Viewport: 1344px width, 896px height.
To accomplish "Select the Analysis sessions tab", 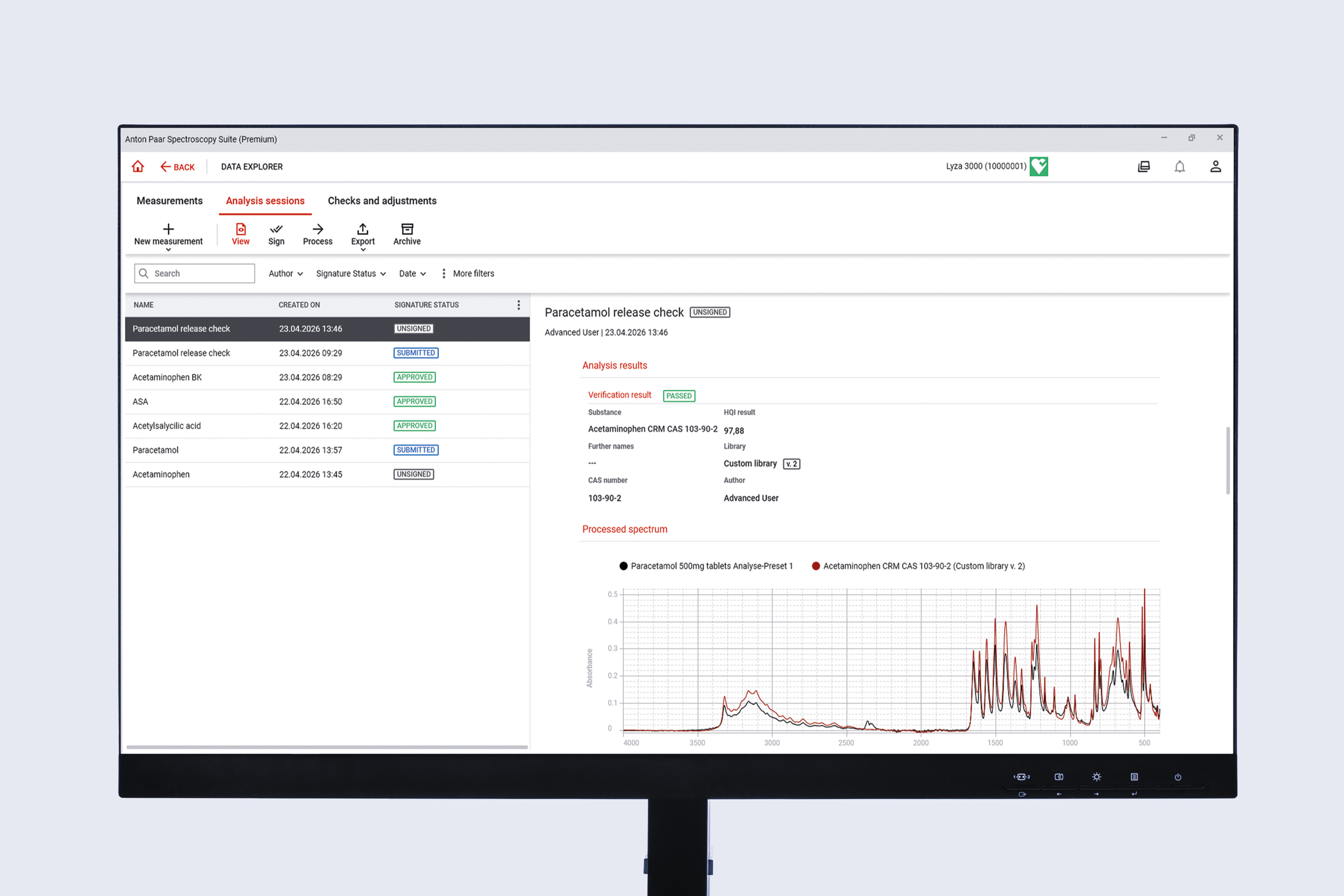I will click(265, 200).
